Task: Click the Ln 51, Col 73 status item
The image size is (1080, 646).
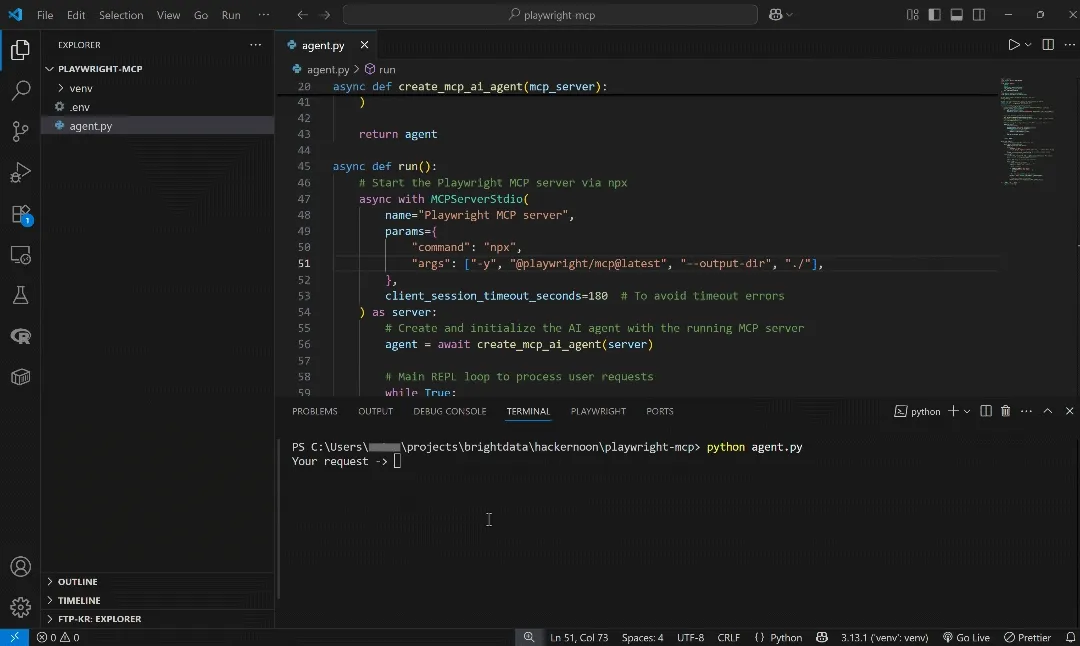Action: point(579,637)
